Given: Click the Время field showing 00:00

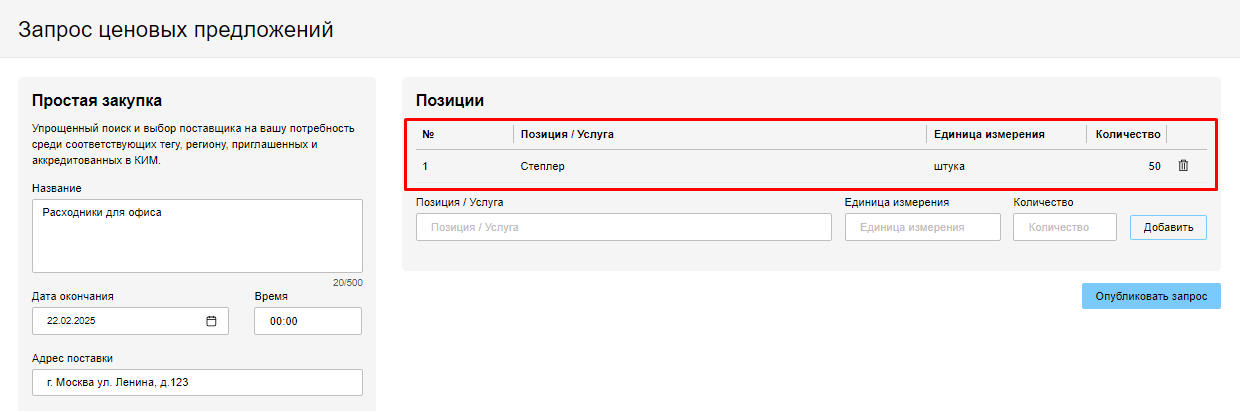Looking at the screenshot, I should (307, 321).
